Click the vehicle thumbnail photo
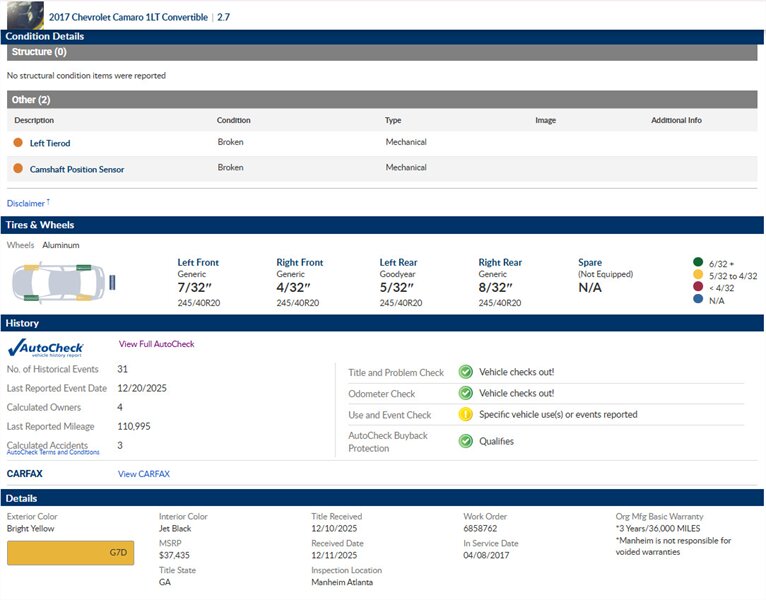The image size is (766, 600). (24, 14)
